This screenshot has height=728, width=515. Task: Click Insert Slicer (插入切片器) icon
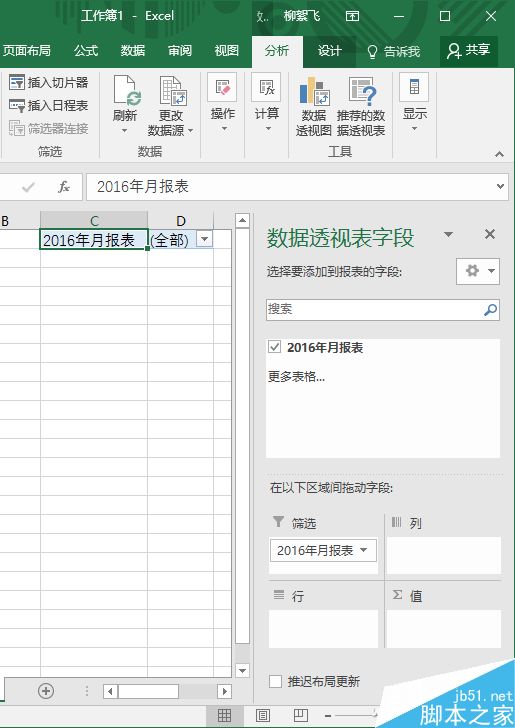[x=17, y=83]
